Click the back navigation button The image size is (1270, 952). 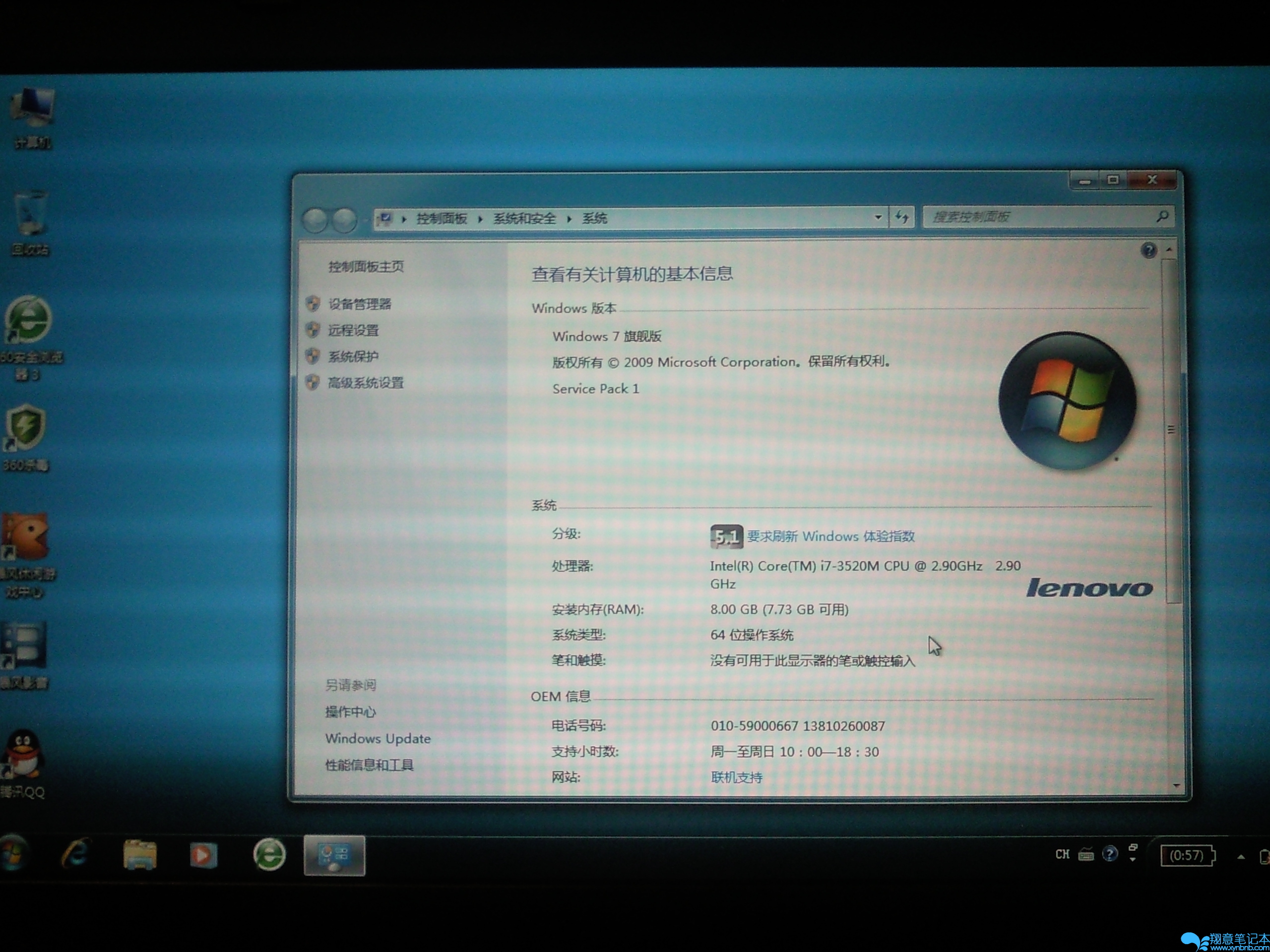tap(315, 220)
